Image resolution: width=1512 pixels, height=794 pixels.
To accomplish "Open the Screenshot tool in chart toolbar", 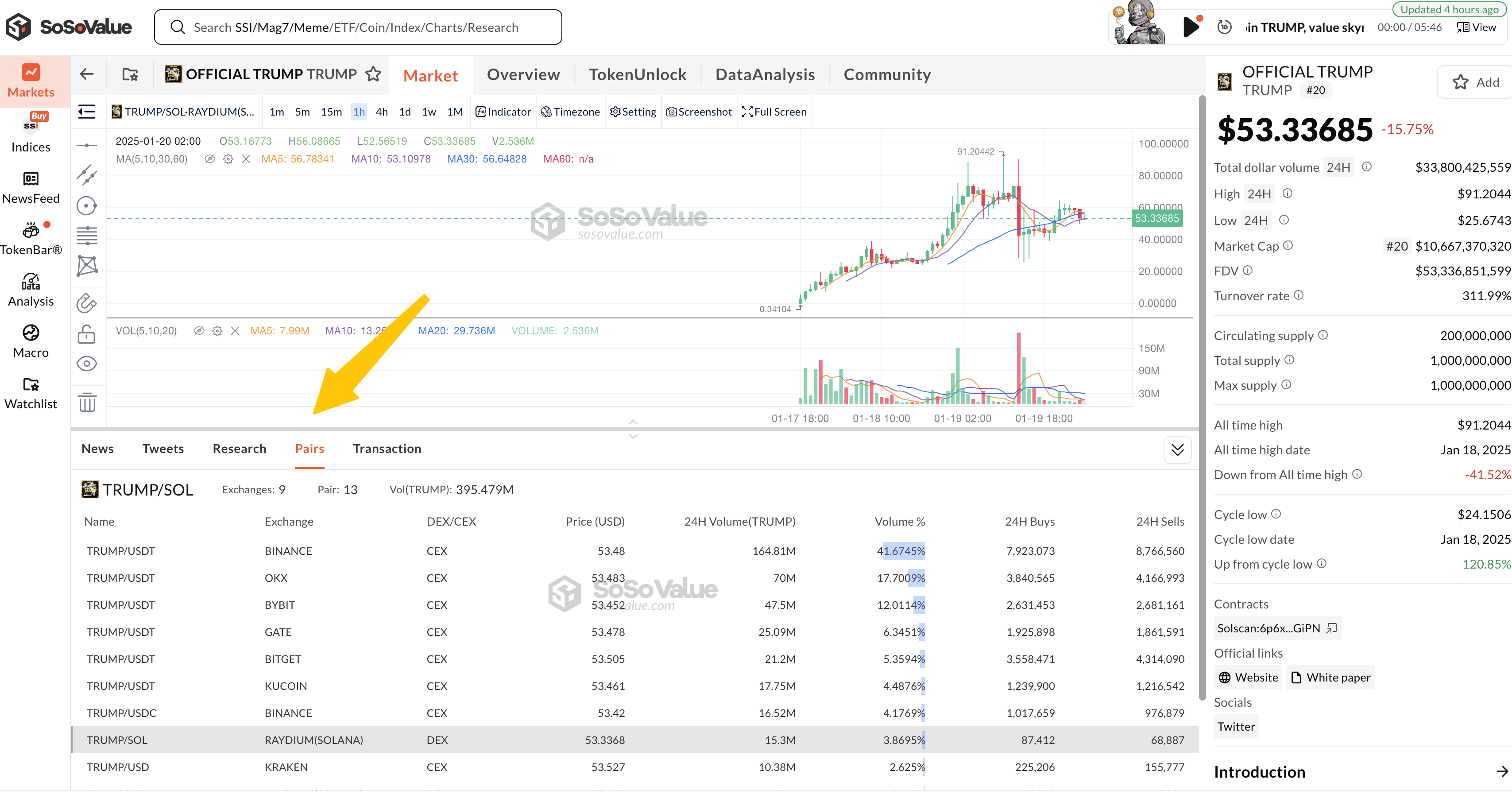I will coord(699,112).
